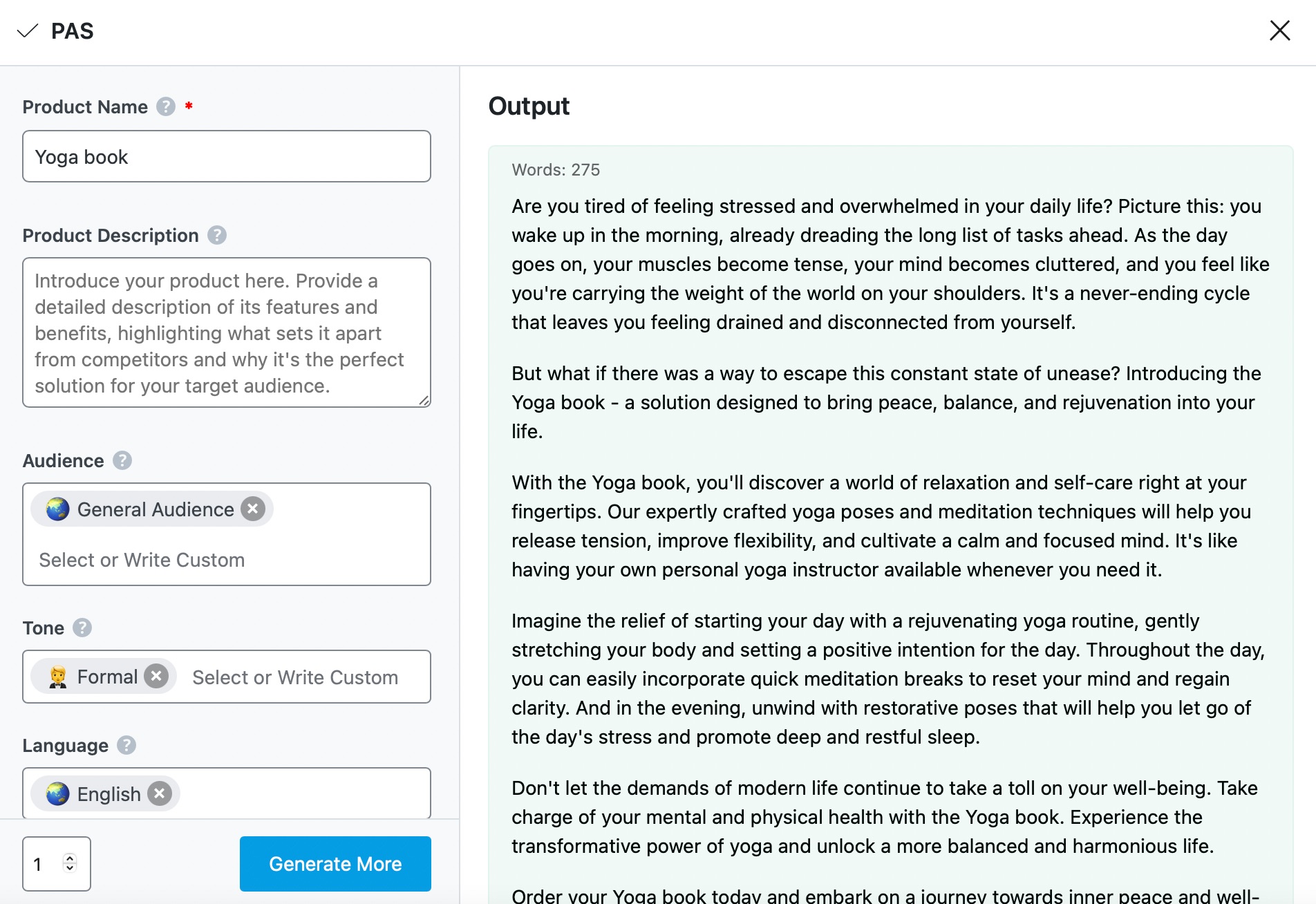
Task: Open the Tone select or write custom field
Action: click(x=295, y=677)
